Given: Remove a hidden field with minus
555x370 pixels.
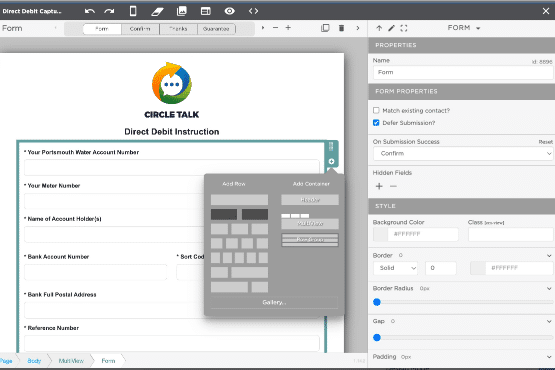Looking at the screenshot, I should [393, 186].
